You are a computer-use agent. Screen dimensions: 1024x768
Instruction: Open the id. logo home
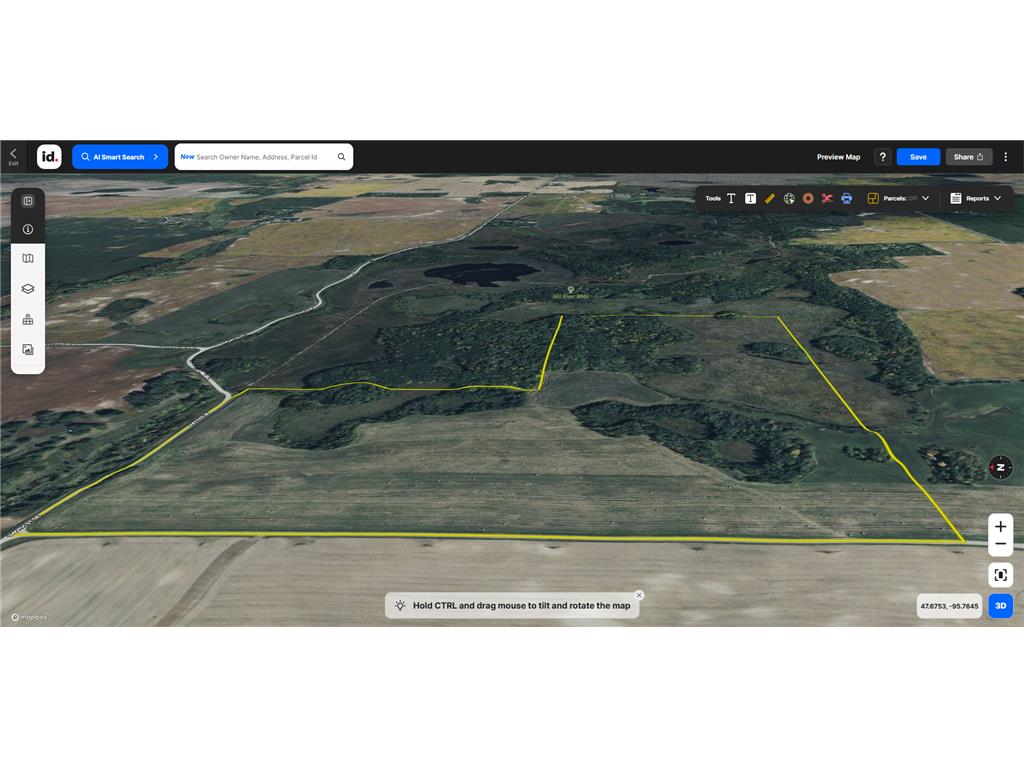[49, 157]
